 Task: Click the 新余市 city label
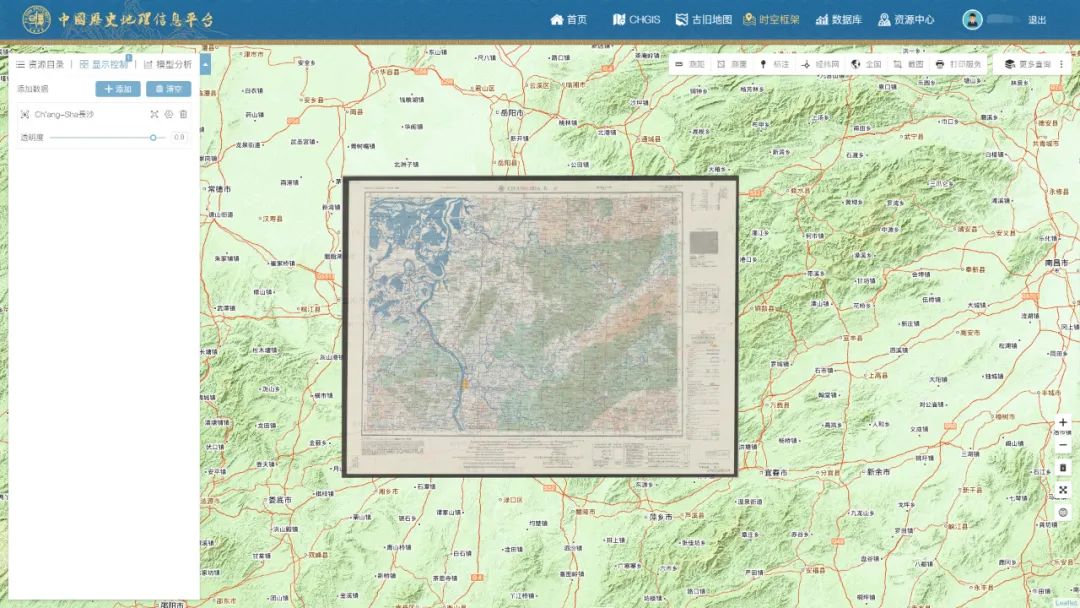coord(878,472)
